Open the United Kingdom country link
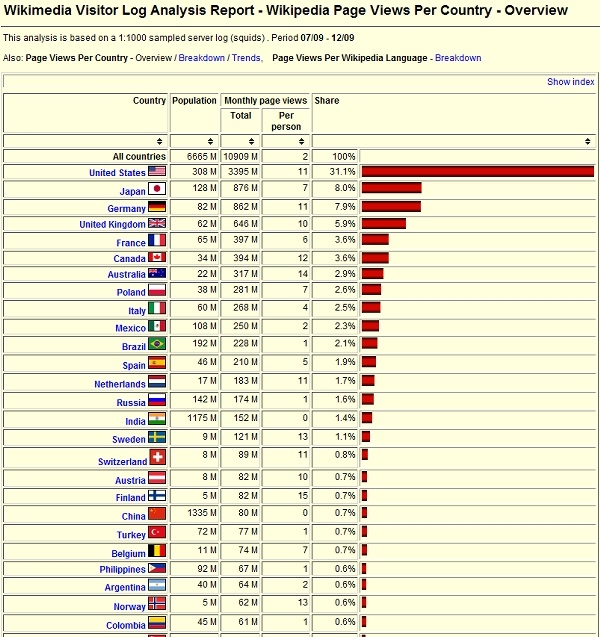600x637 pixels. (x=112, y=224)
